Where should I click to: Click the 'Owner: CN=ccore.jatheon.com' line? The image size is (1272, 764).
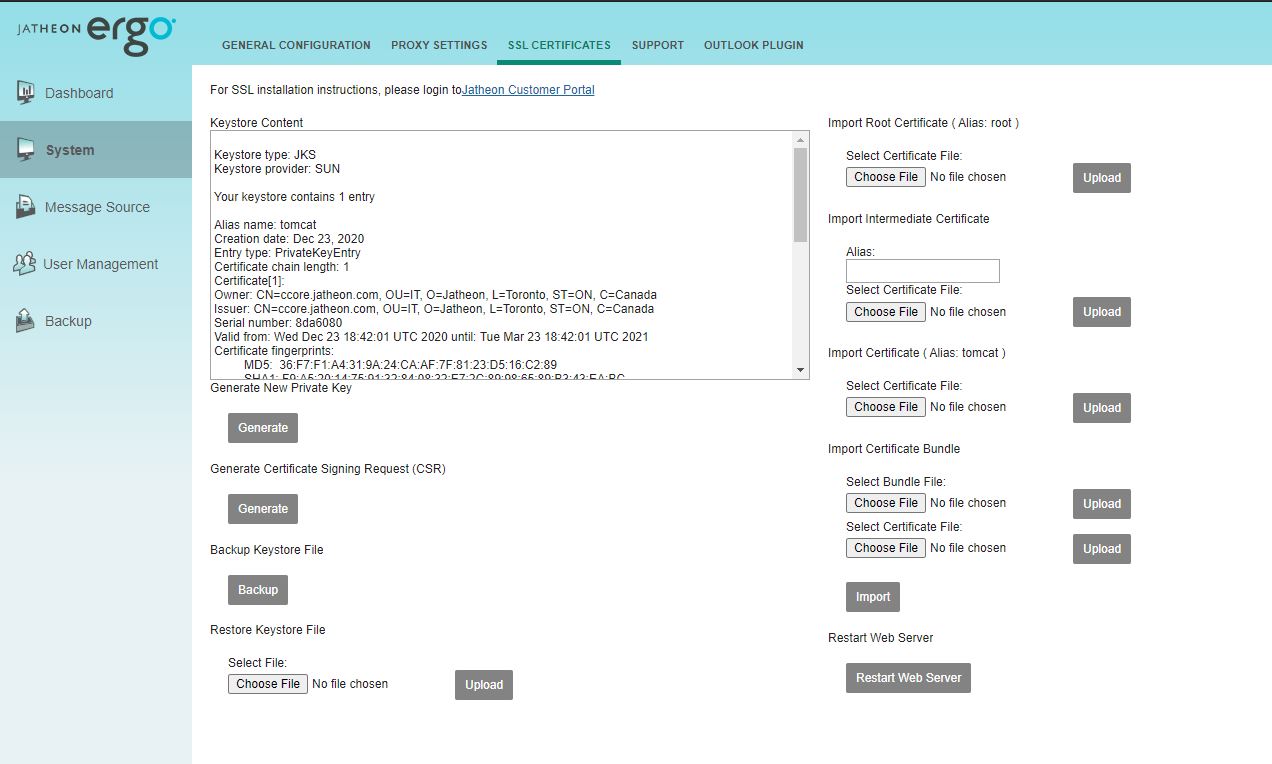coord(435,295)
